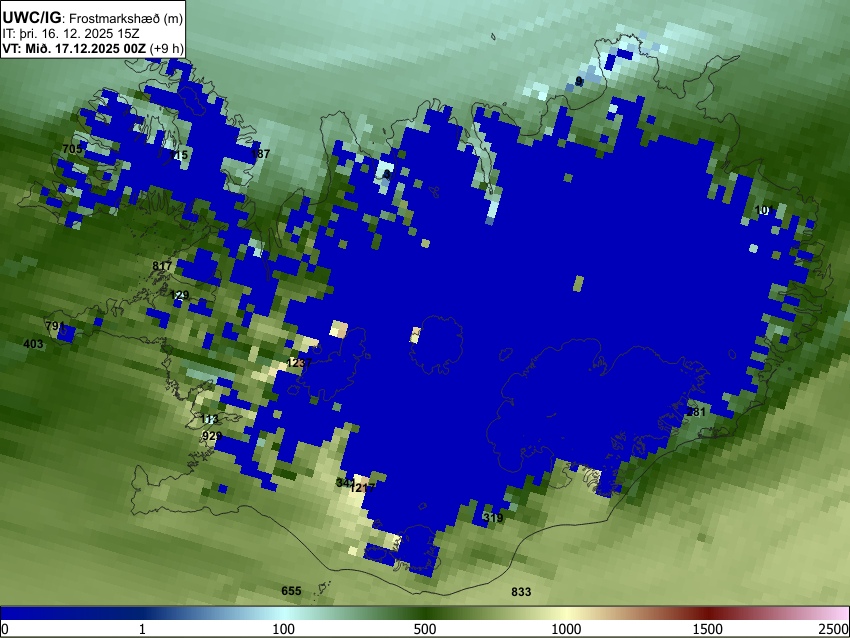The width and height of the screenshot is (850, 638).
Task: Click the map value 113
Action: click(209, 418)
